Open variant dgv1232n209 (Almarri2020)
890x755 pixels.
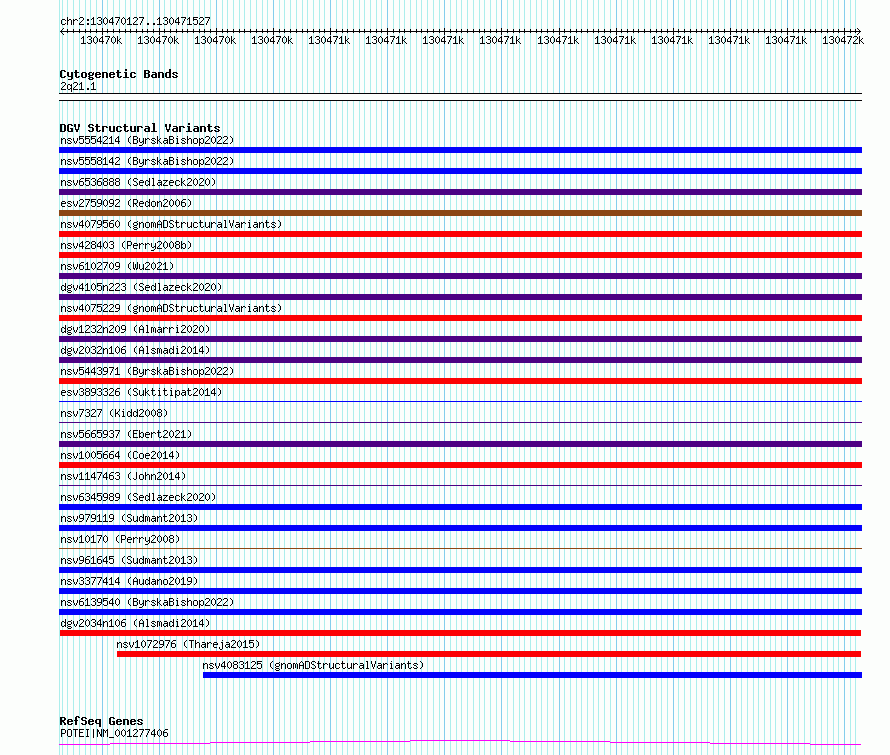(x=135, y=329)
